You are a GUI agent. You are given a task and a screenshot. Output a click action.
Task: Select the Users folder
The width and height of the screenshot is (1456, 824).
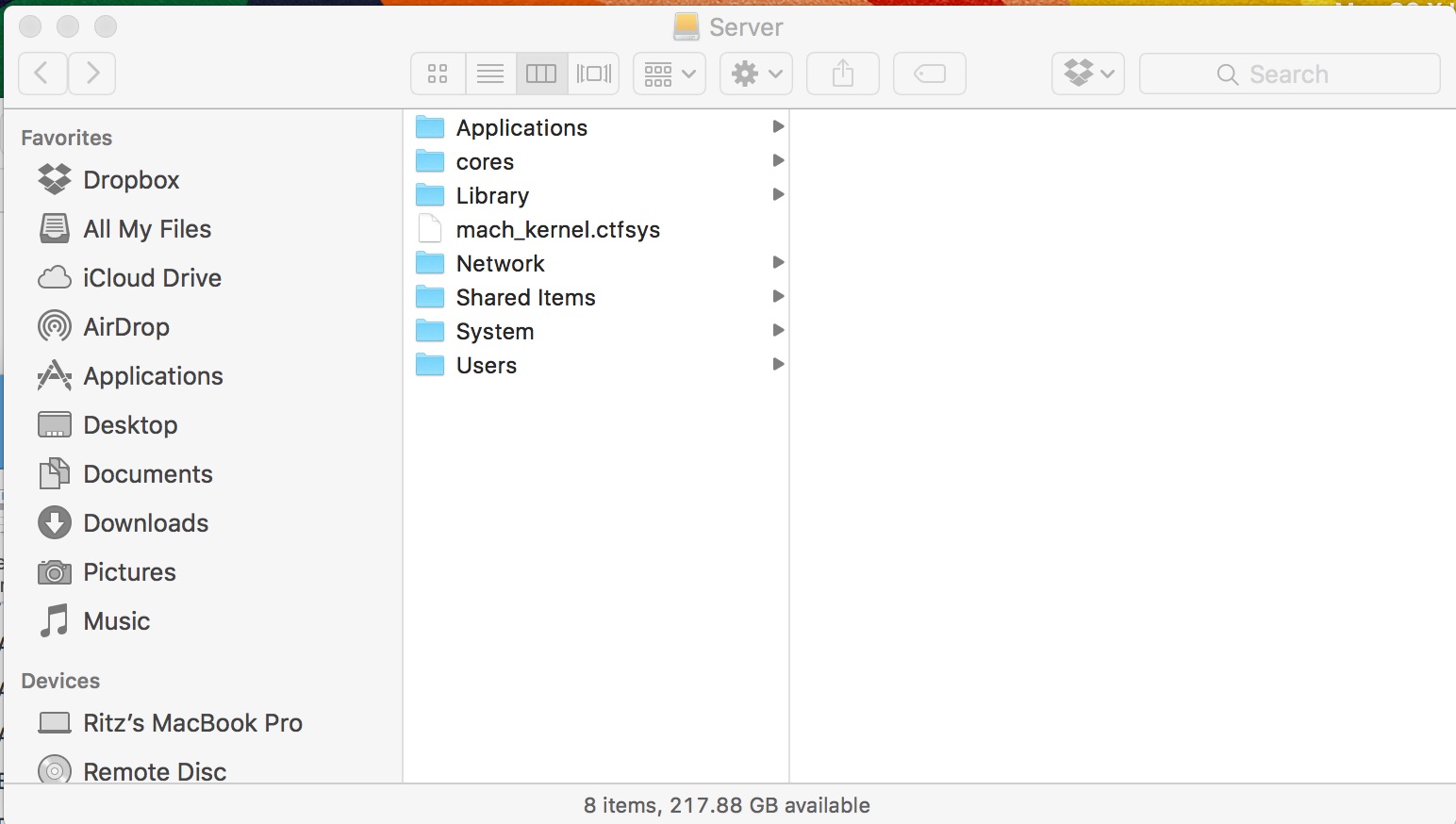click(596, 365)
